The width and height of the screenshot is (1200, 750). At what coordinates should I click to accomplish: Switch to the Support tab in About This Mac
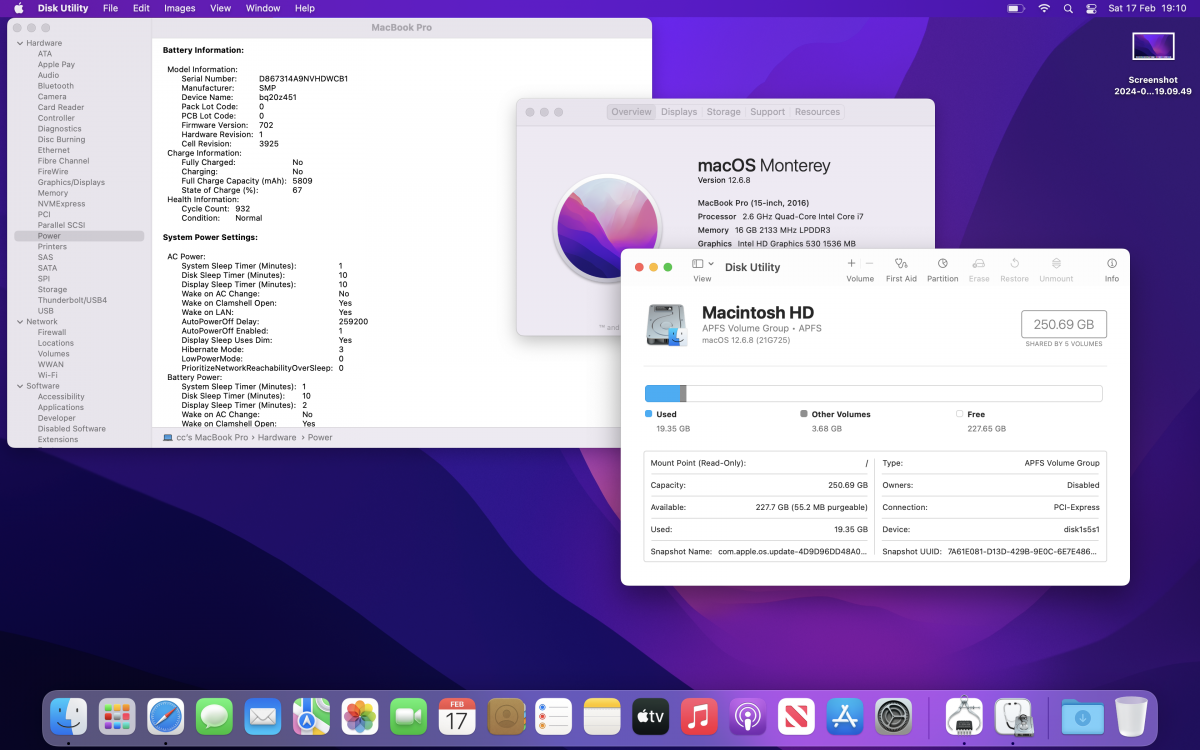[768, 112]
